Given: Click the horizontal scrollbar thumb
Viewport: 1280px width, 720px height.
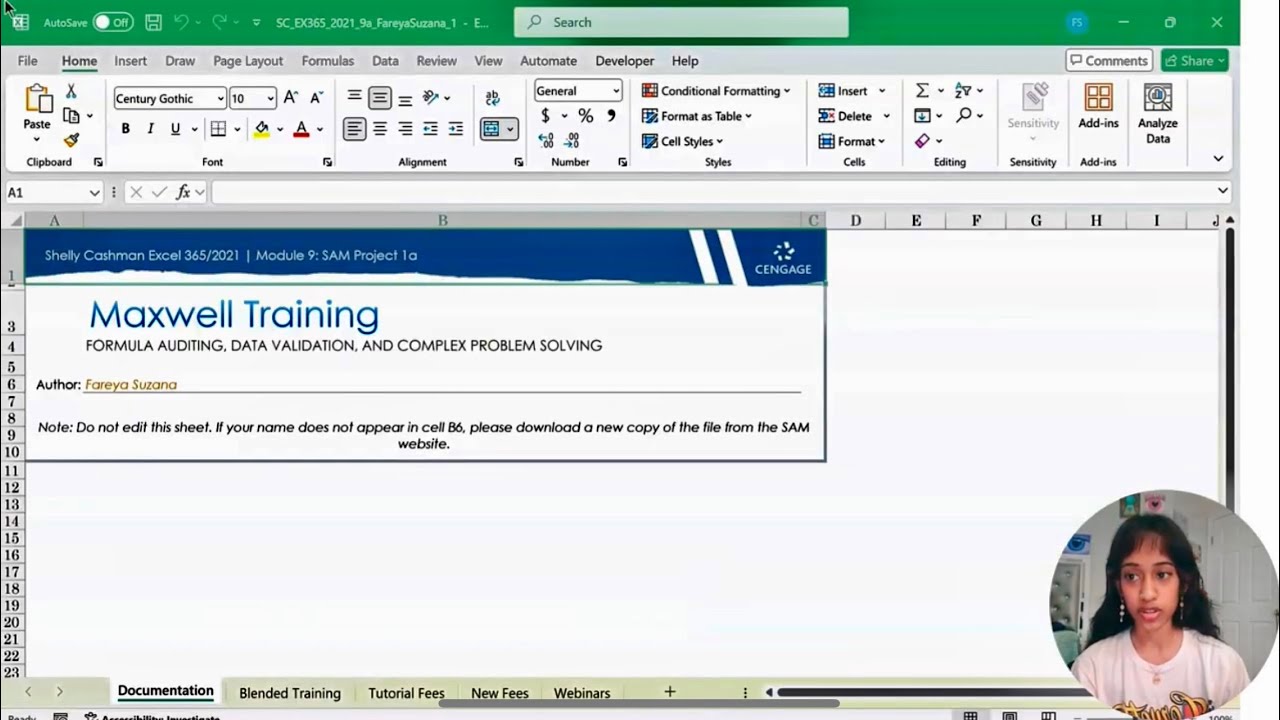Looking at the screenshot, I should 932,692.
